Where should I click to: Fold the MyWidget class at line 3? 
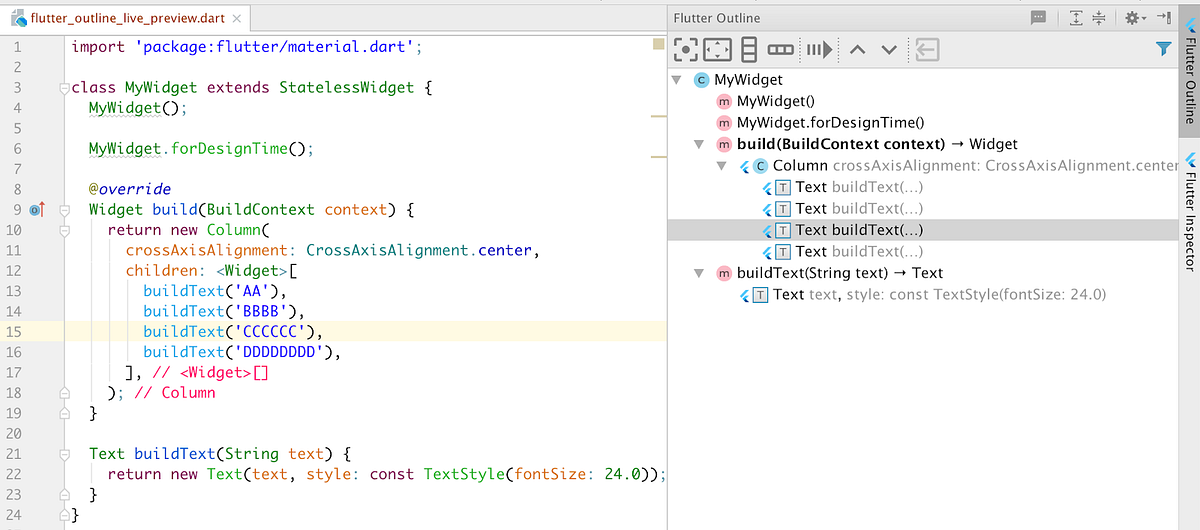pos(64,88)
